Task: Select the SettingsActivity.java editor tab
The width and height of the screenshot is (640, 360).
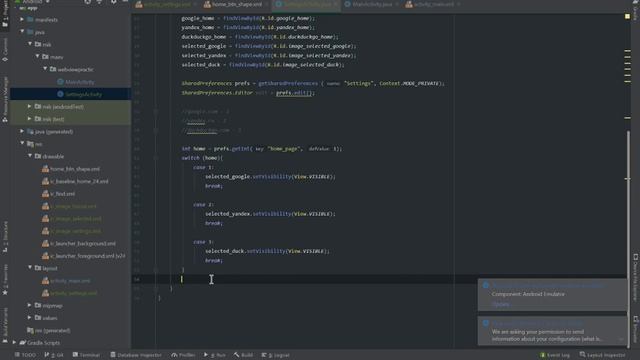Action: [x=306, y=4]
